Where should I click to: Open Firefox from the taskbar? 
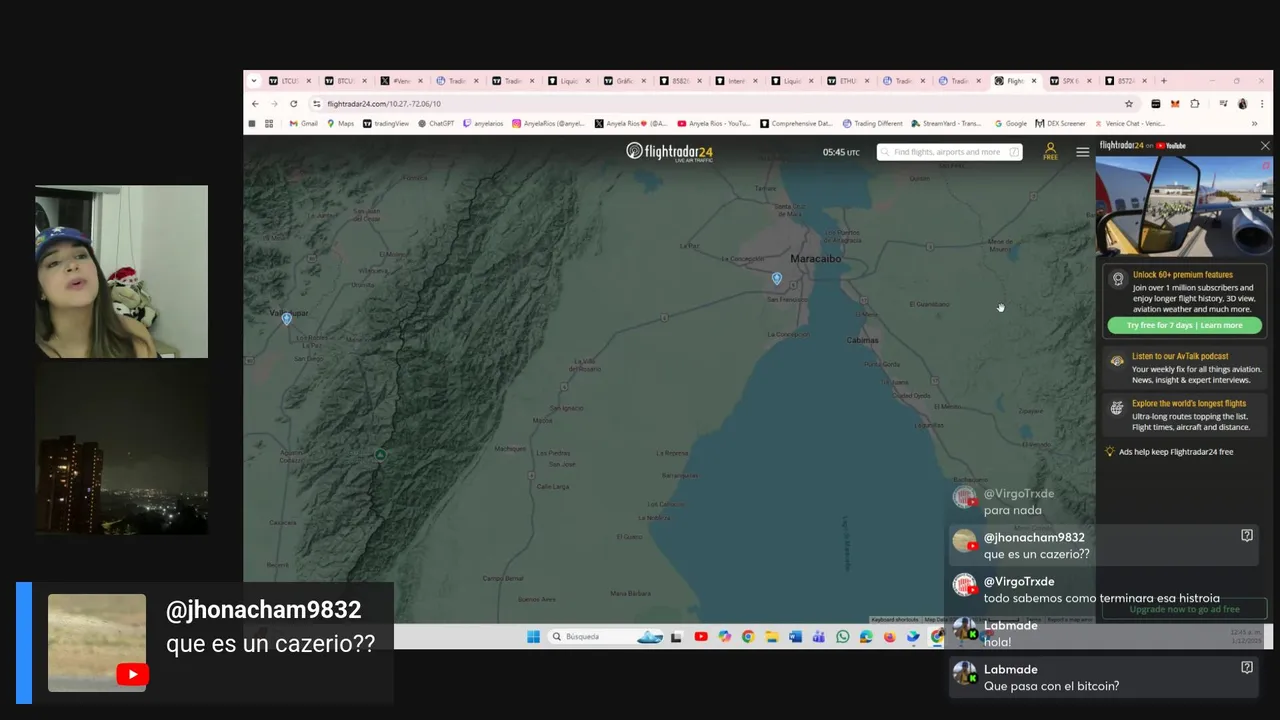[889, 637]
